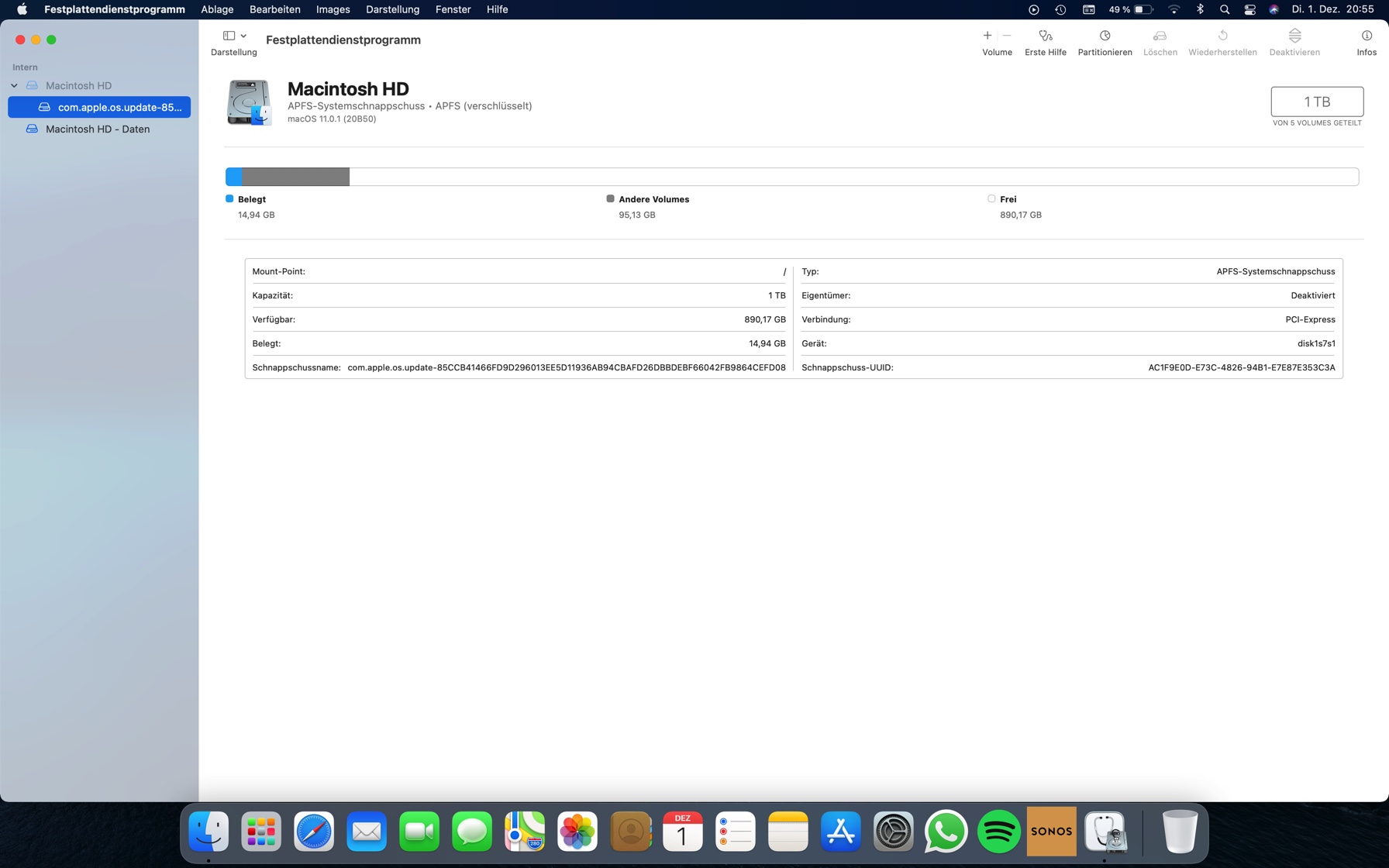Open Calendar from the Dock
The width and height of the screenshot is (1389, 868).
click(683, 832)
